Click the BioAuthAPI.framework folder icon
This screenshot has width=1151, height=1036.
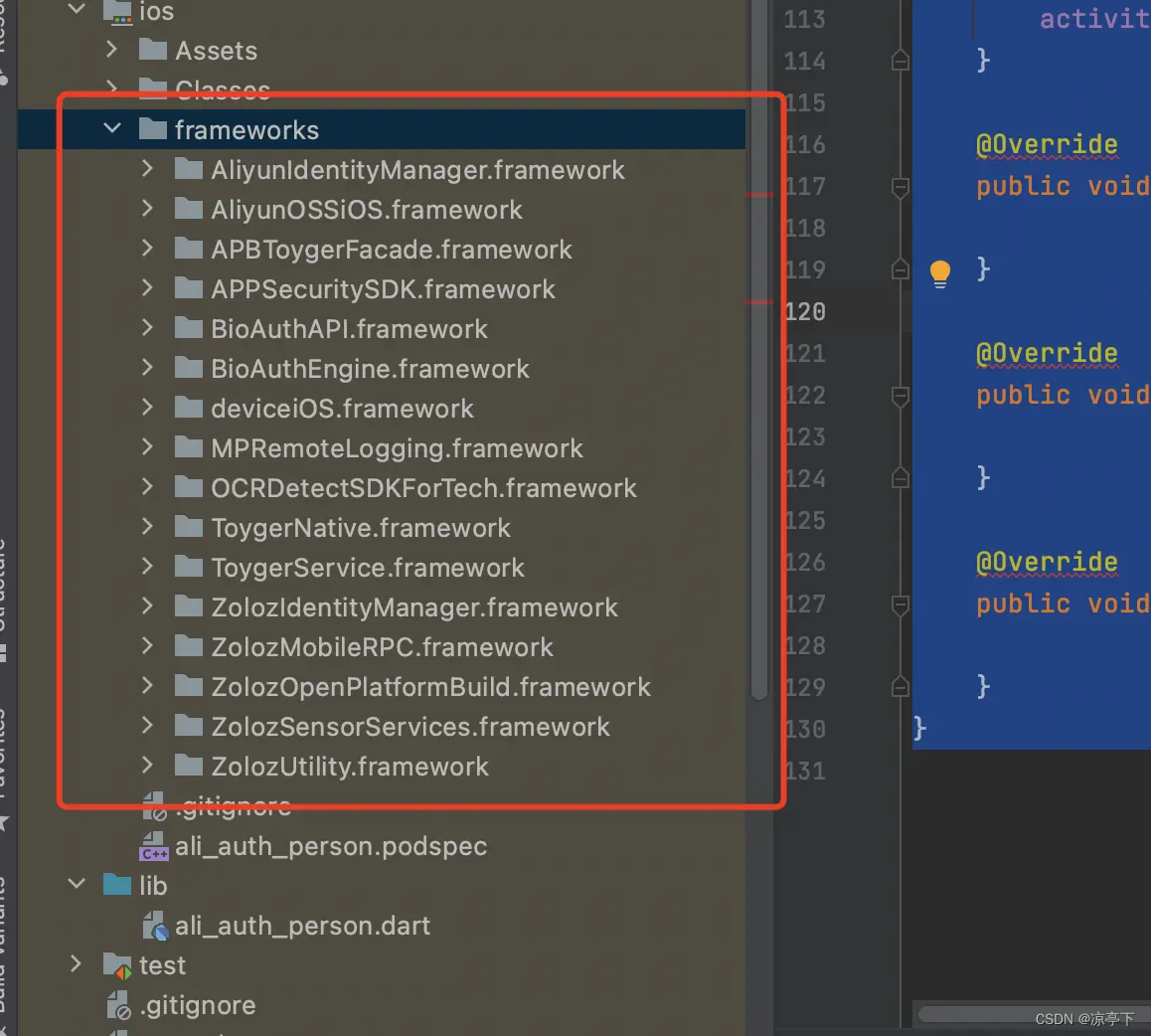pyautogui.click(x=189, y=327)
